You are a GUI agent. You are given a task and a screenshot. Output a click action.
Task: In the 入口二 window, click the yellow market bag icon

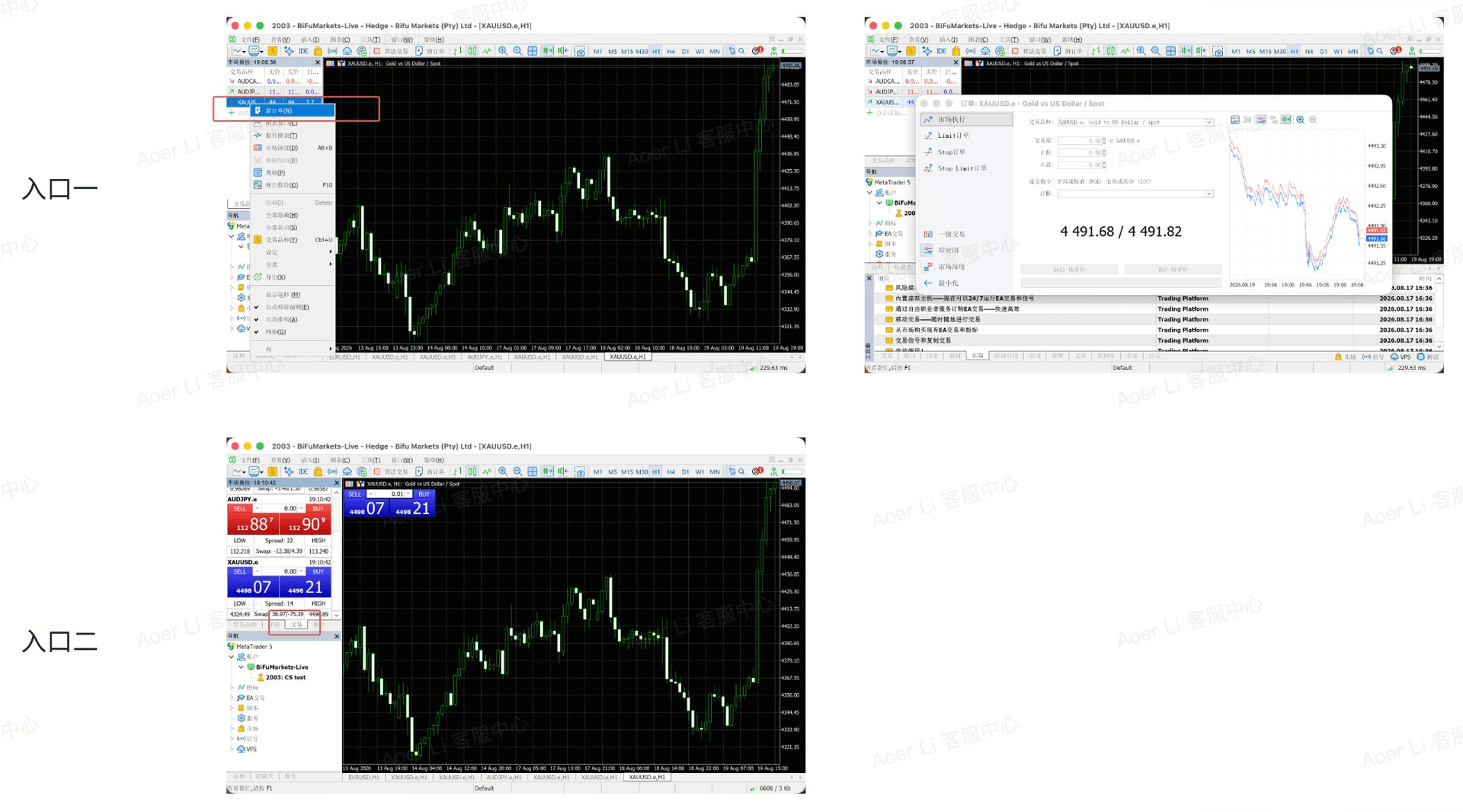318,472
